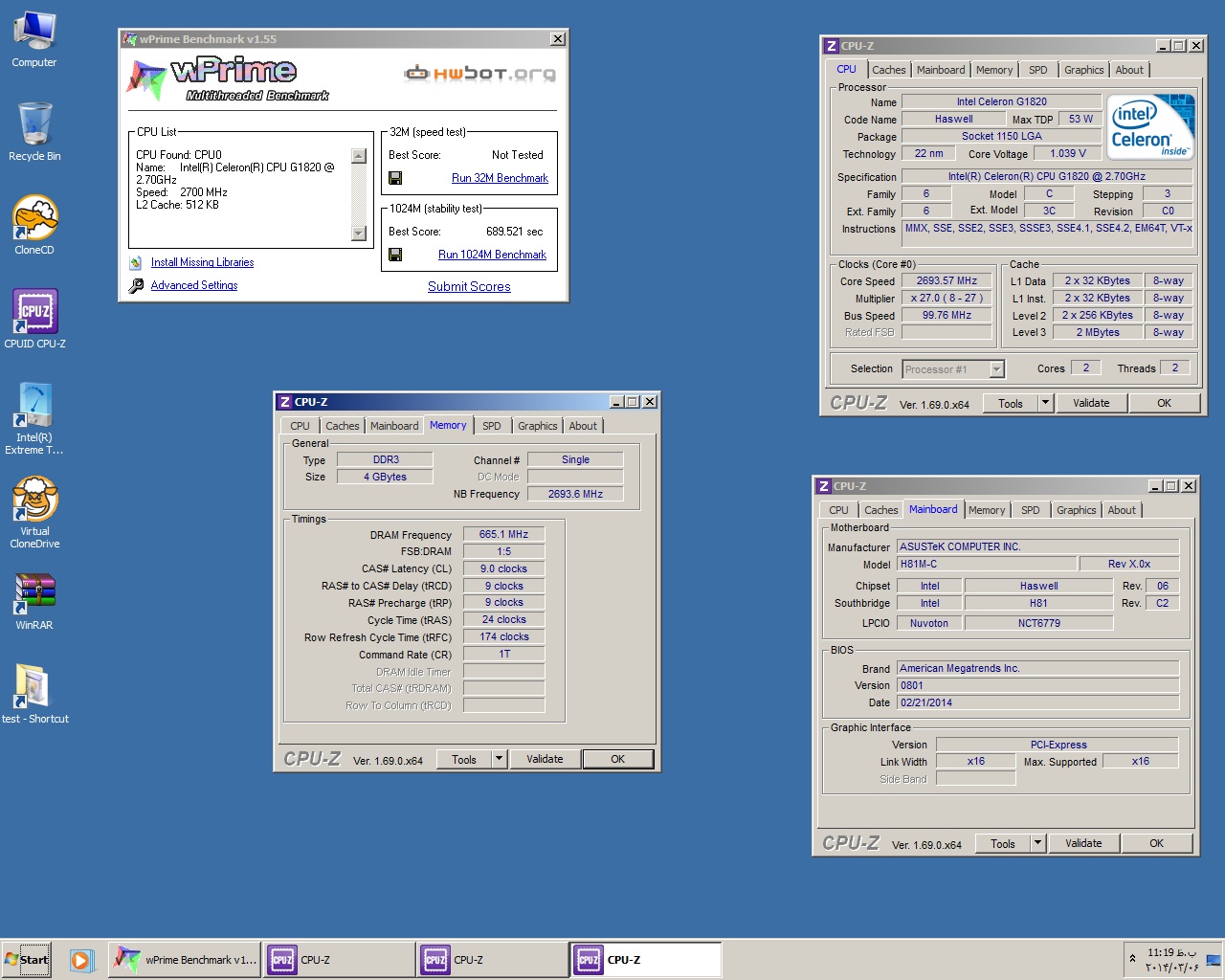Viewport: 1225px width, 980px height.
Task: Click the Model H81M-C field
Action: point(987,564)
